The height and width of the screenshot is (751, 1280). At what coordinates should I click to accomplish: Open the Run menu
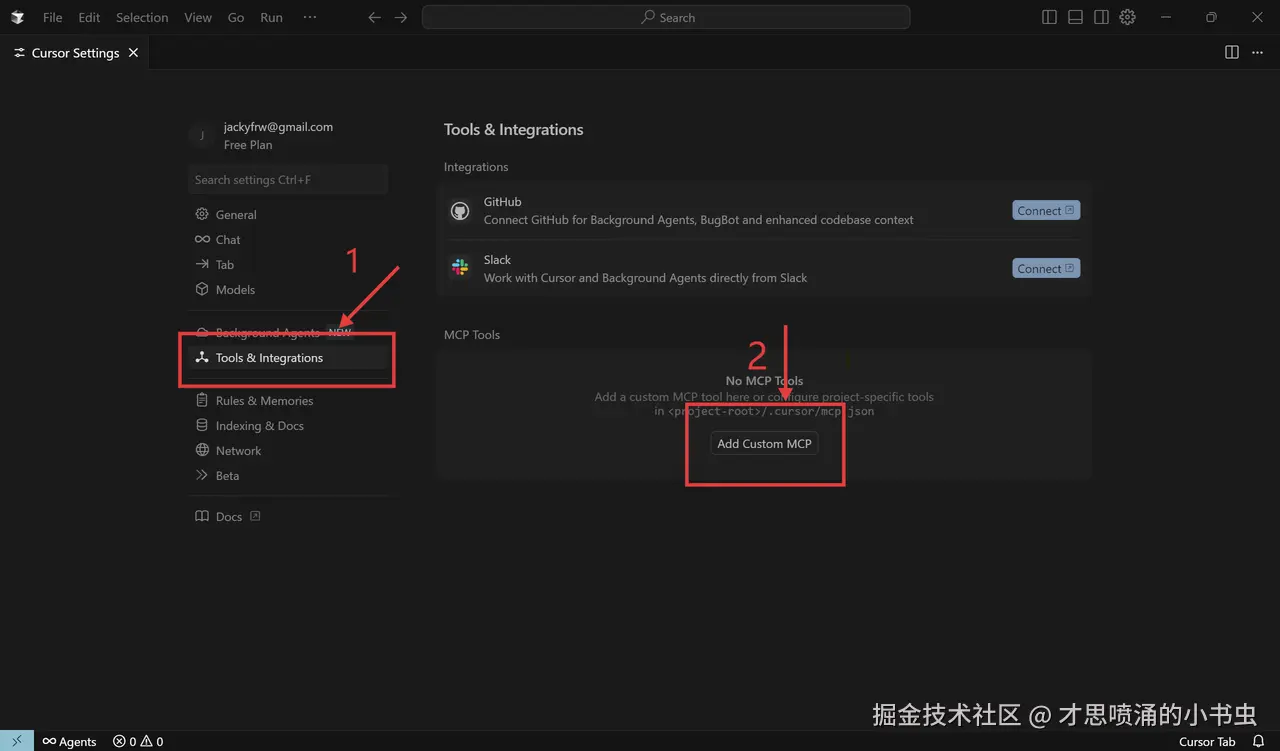pyautogui.click(x=271, y=17)
